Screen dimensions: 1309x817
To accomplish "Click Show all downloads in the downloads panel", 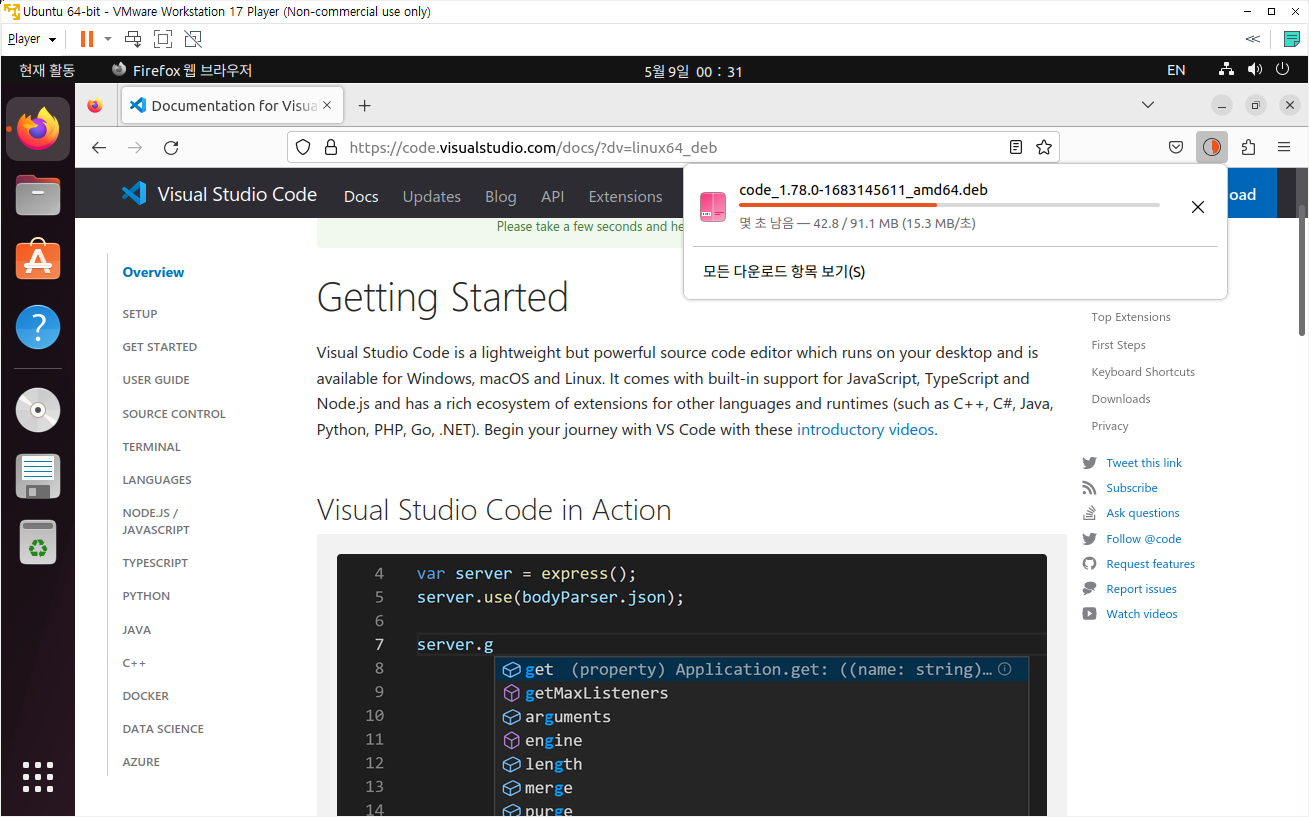I will point(783,272).
